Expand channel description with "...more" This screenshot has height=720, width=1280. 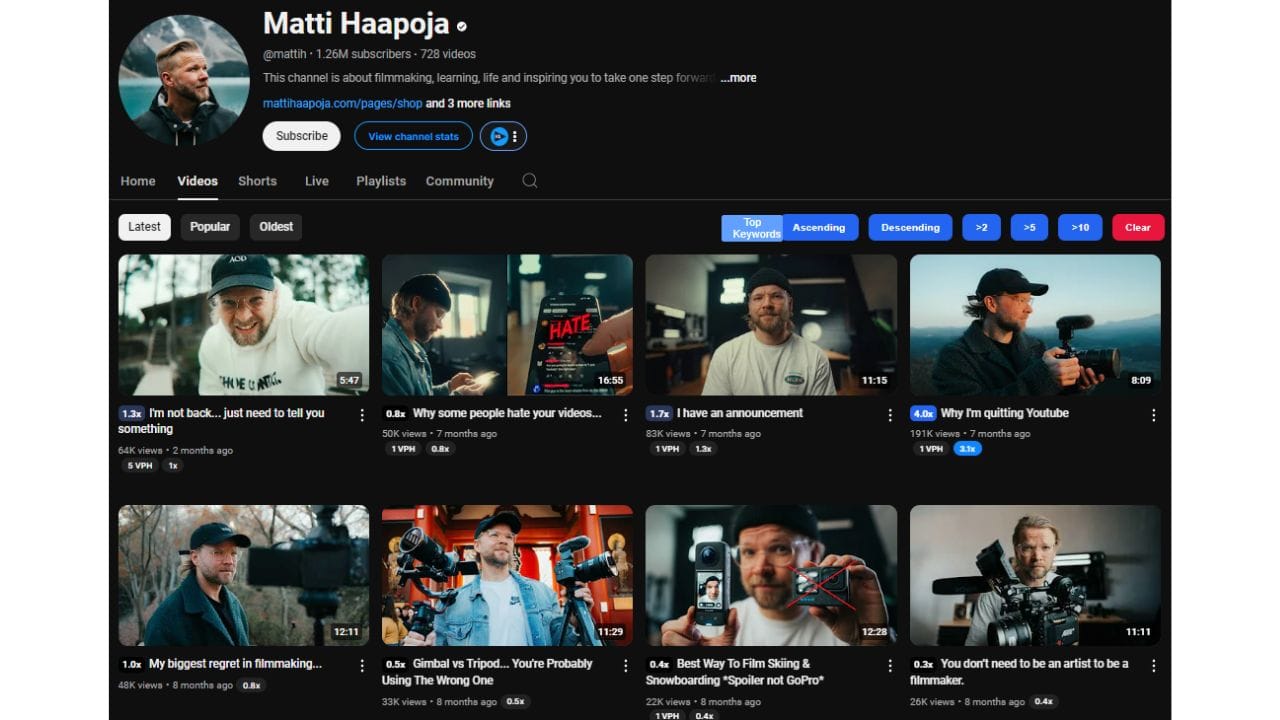coord(738,78)
